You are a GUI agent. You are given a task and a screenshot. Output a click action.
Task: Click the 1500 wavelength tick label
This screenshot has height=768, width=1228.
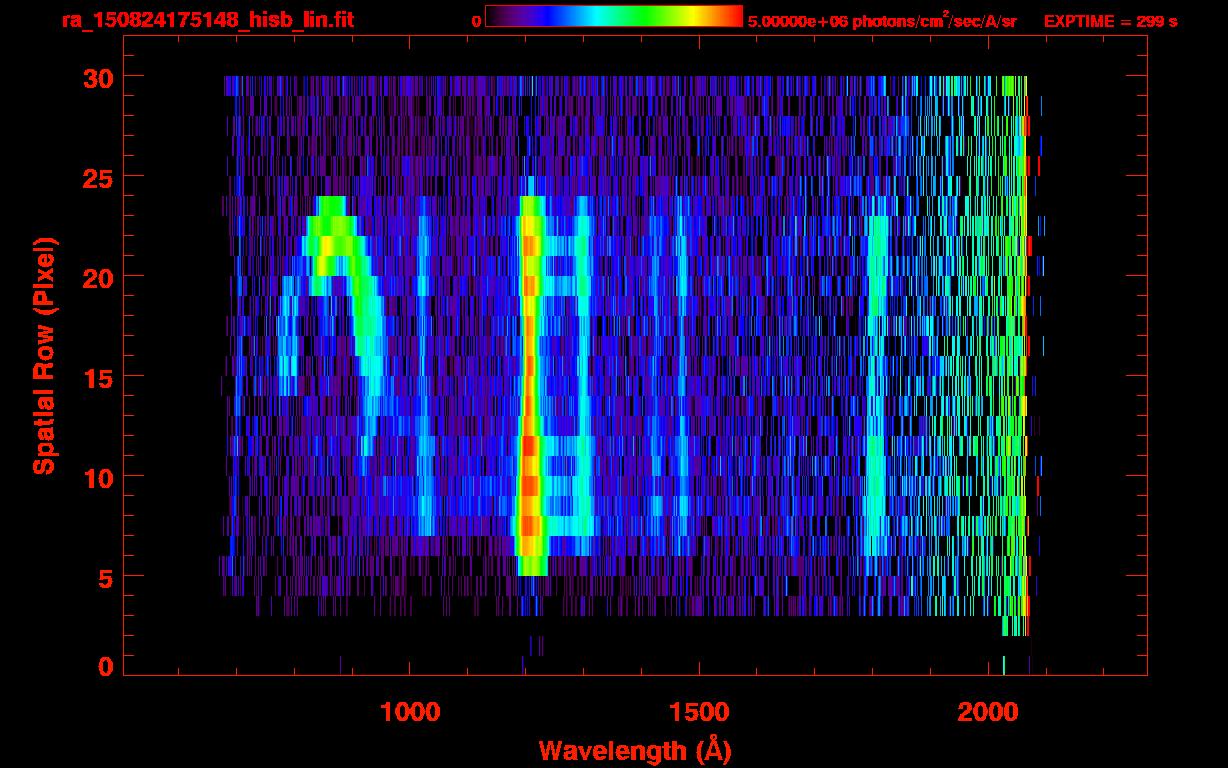pyautogui.click(x=698, y=712)
